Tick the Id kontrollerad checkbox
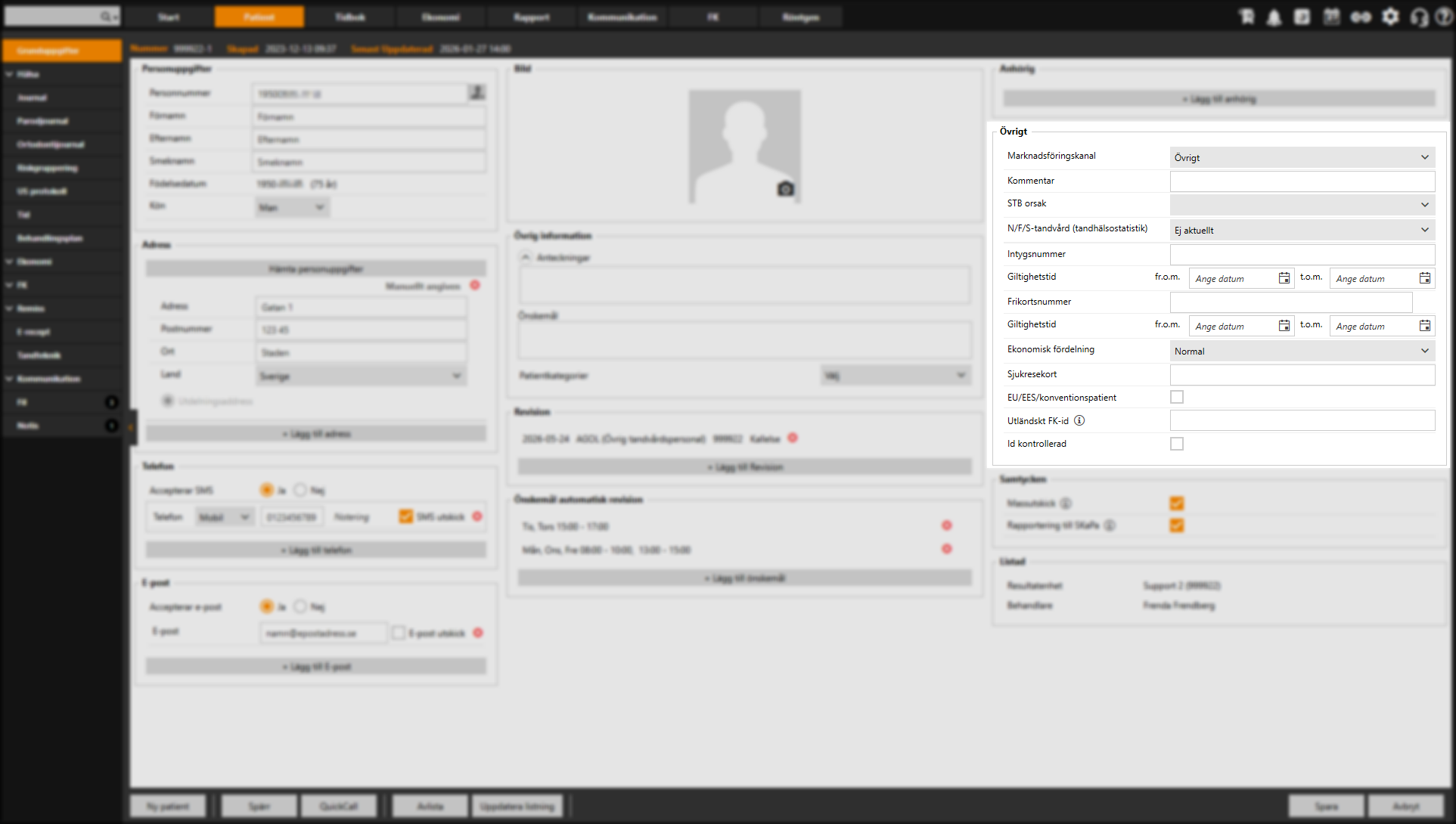The width and height of the screenshot is (1456, 824). [1176, 444]
